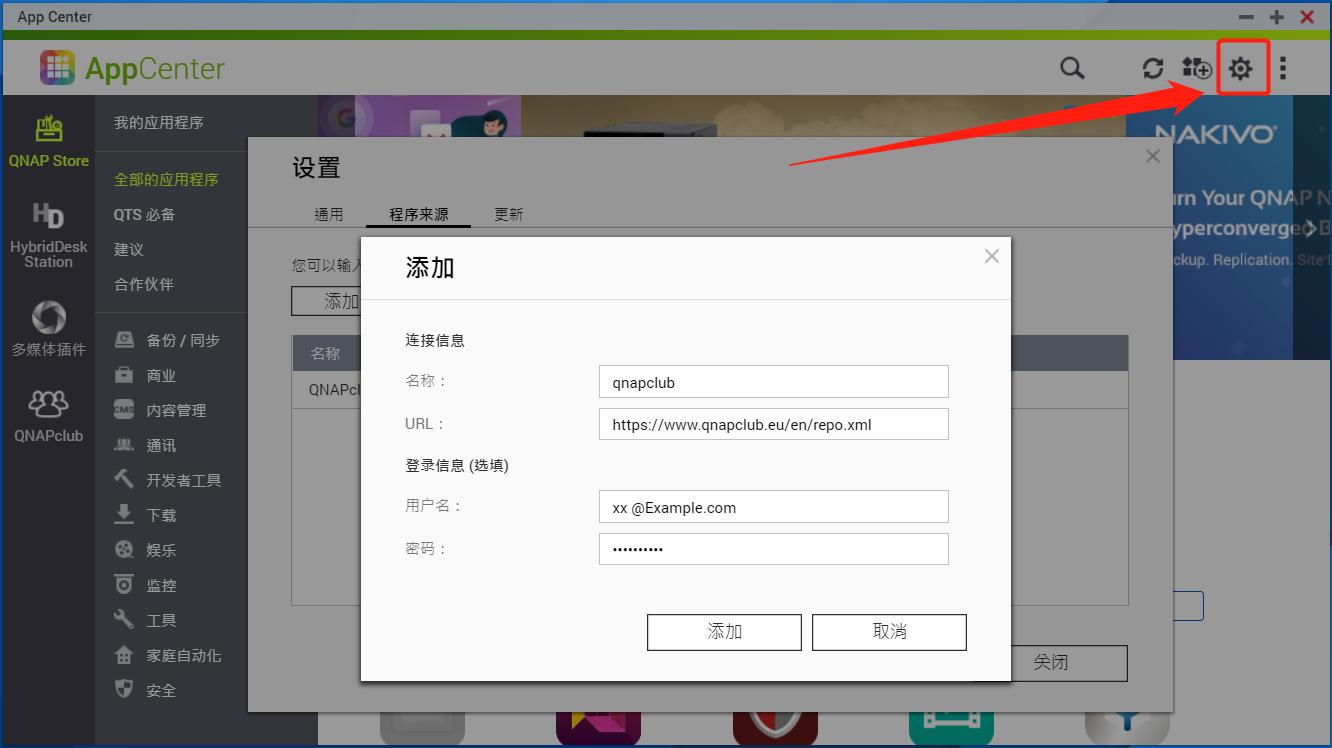This screenshot has width=1332, height=748.
Task: Select the 备份/同步 category
Action: tap(172, 339)
